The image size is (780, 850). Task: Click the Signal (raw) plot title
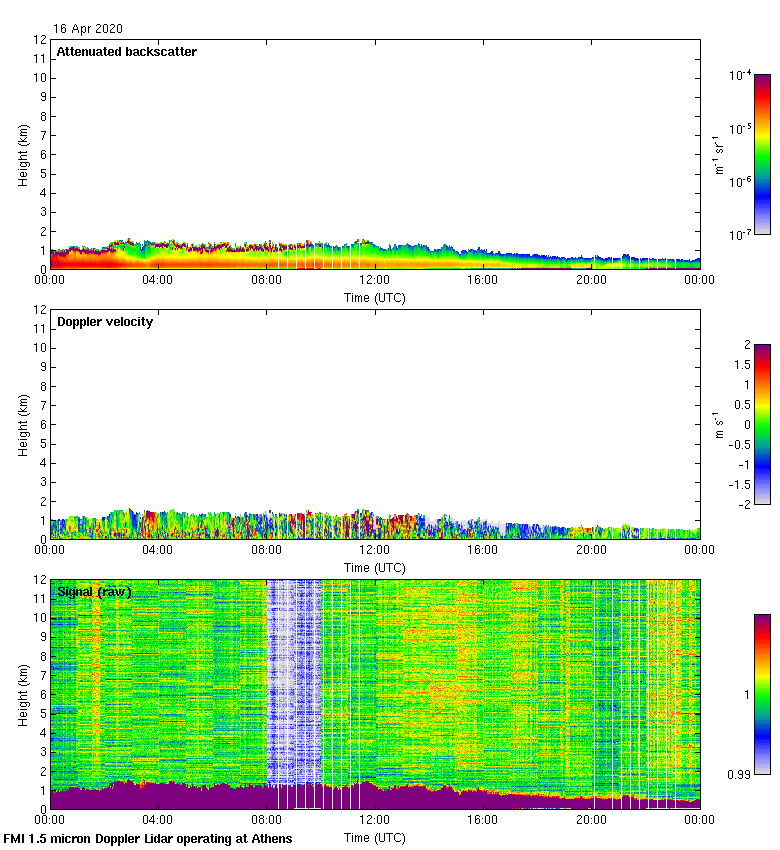click(94, 592)
